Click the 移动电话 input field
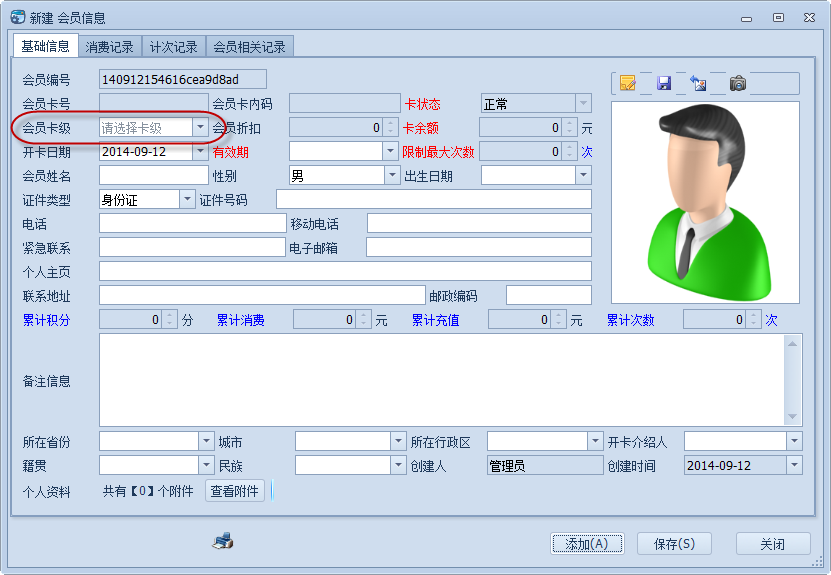This screenshot has height=575, width=831. tap(479, 224)
